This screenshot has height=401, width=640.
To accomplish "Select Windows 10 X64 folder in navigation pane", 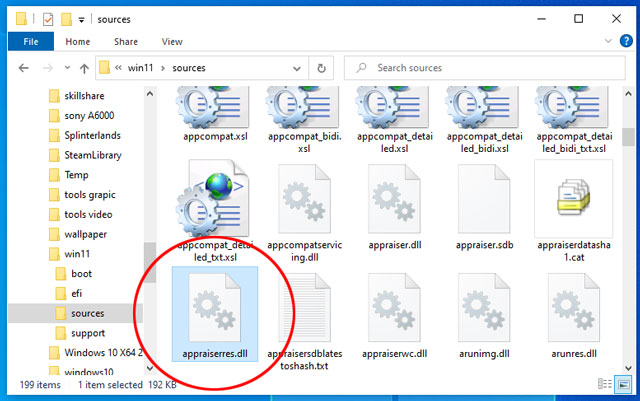I will [103, 352].
